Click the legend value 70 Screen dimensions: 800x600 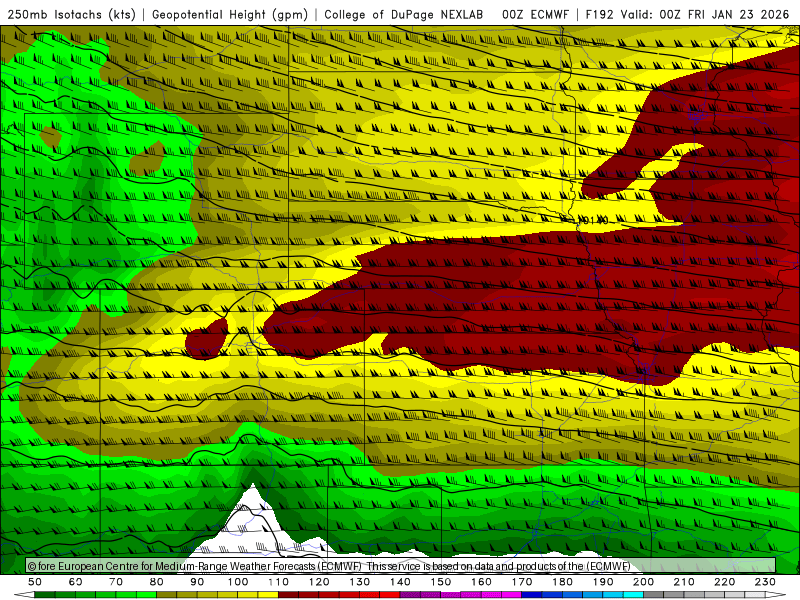pos(116,582)
